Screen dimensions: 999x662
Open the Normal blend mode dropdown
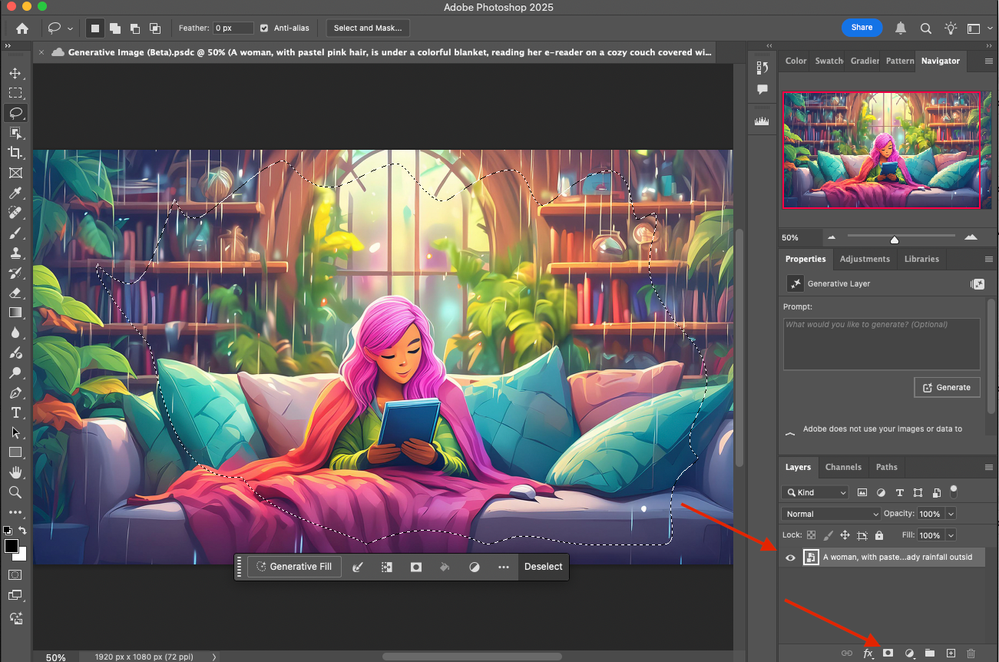pos(830,514)
